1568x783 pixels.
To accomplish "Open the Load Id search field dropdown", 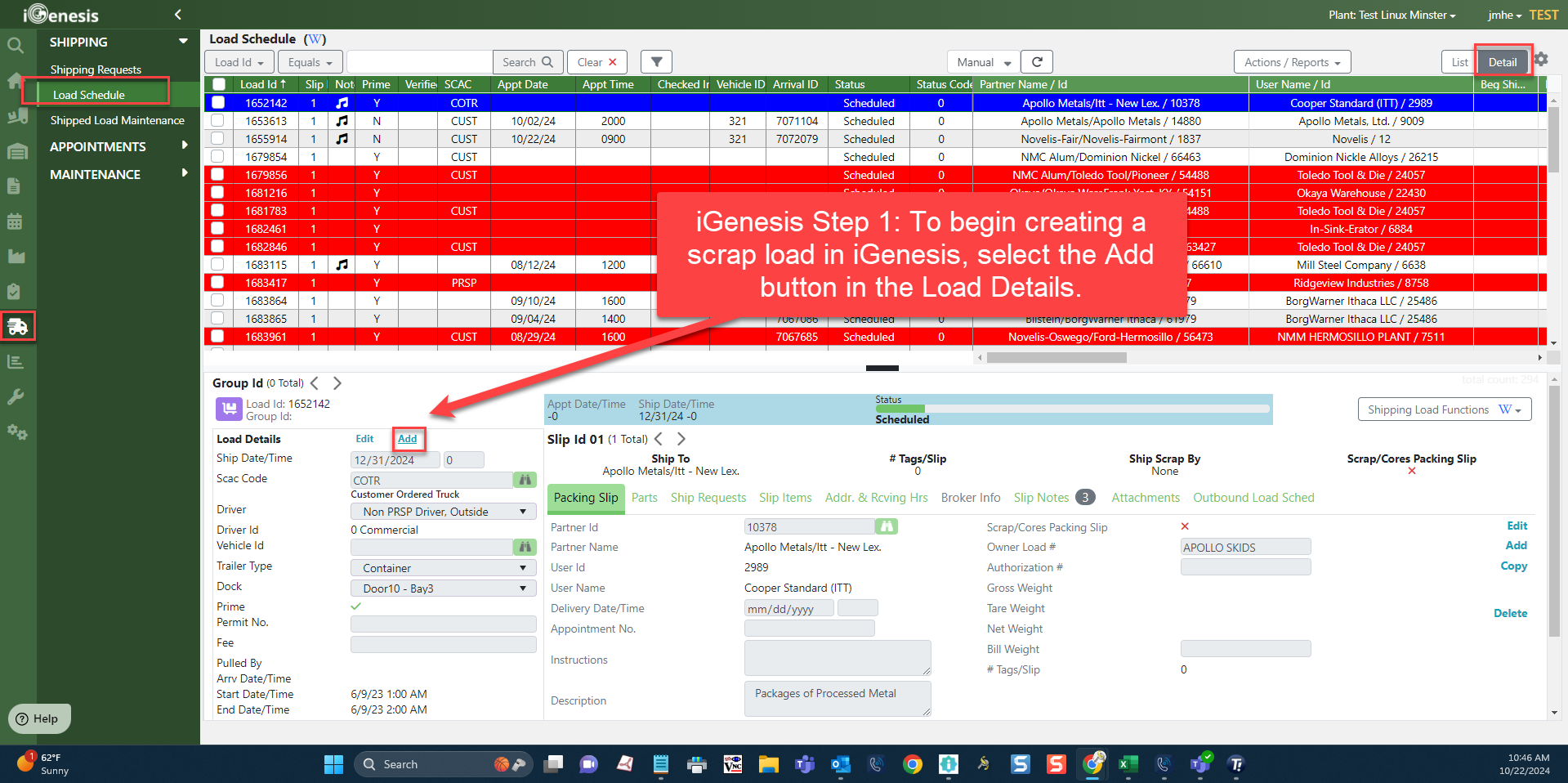I will [x=239, y=62].
